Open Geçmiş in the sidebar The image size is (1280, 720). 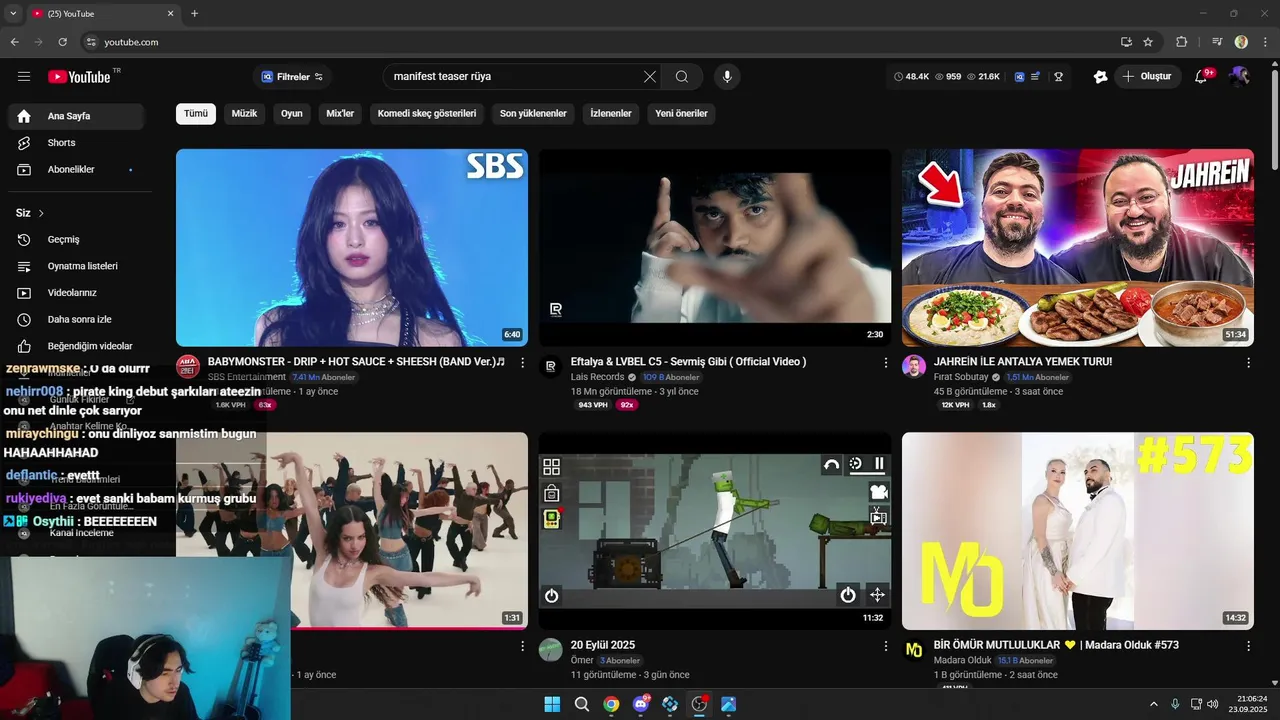[76, 240]
